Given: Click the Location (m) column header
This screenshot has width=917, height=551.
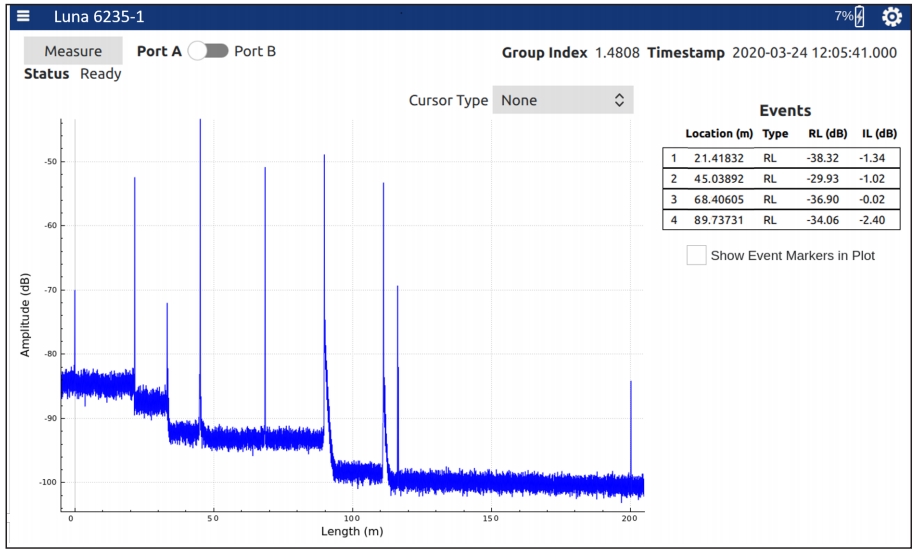Looking at the screenshot, I should (718, 134).
